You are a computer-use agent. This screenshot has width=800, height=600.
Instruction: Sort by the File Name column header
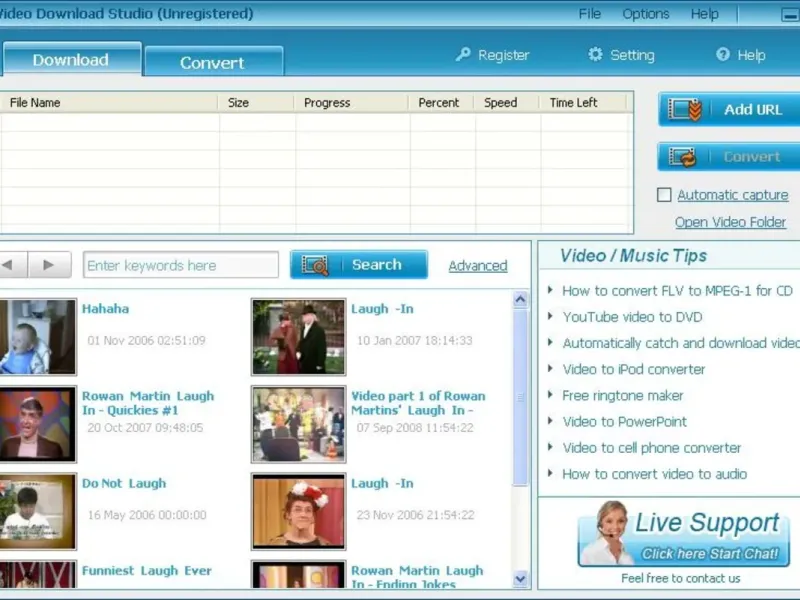(109, 103)
